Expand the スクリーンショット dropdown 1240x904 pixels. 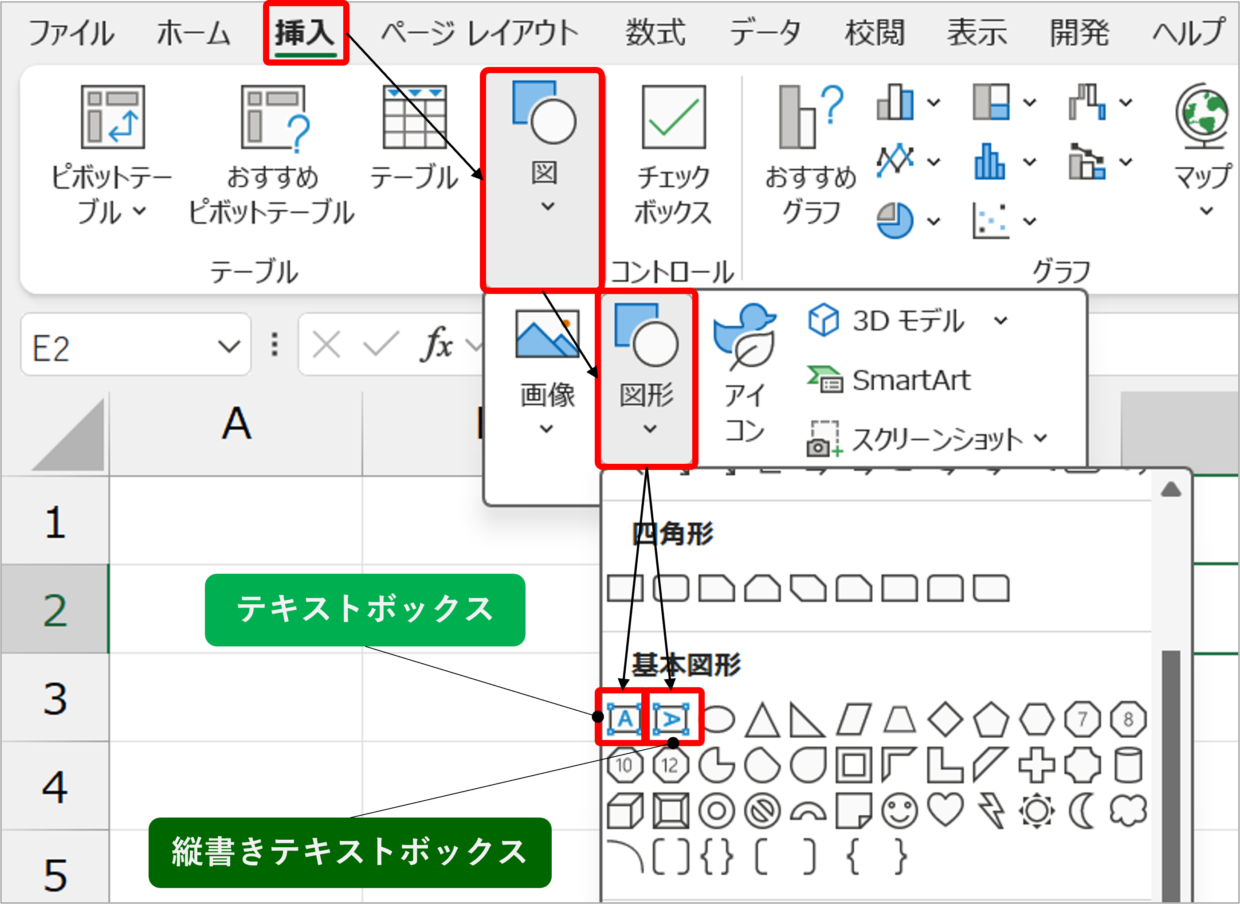pos(1041,438)
